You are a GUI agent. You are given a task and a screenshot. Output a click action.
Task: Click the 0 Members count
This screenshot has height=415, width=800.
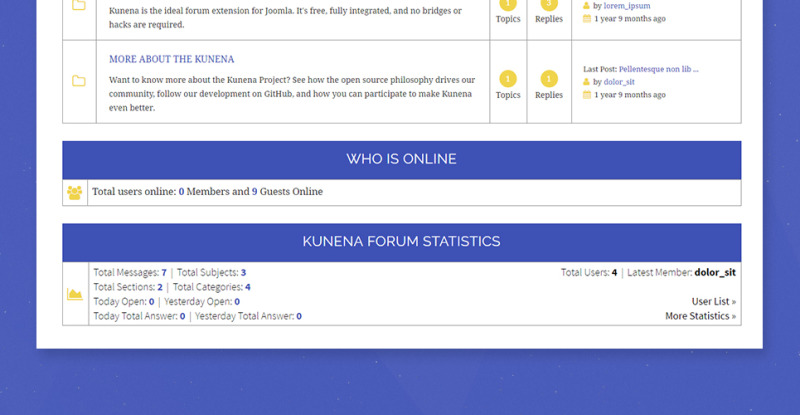tap(181, 192)
